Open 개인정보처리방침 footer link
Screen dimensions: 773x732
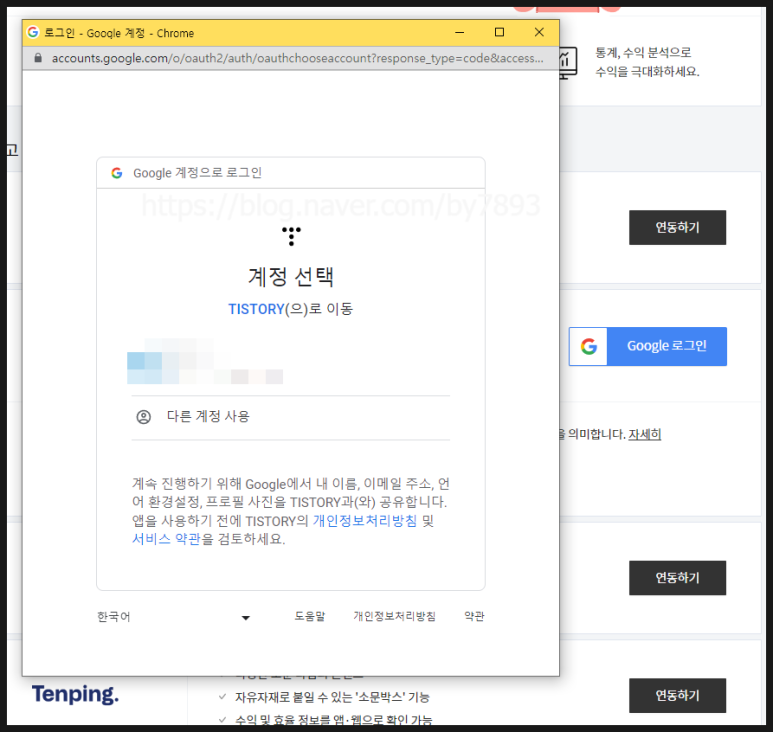(394, 617)
